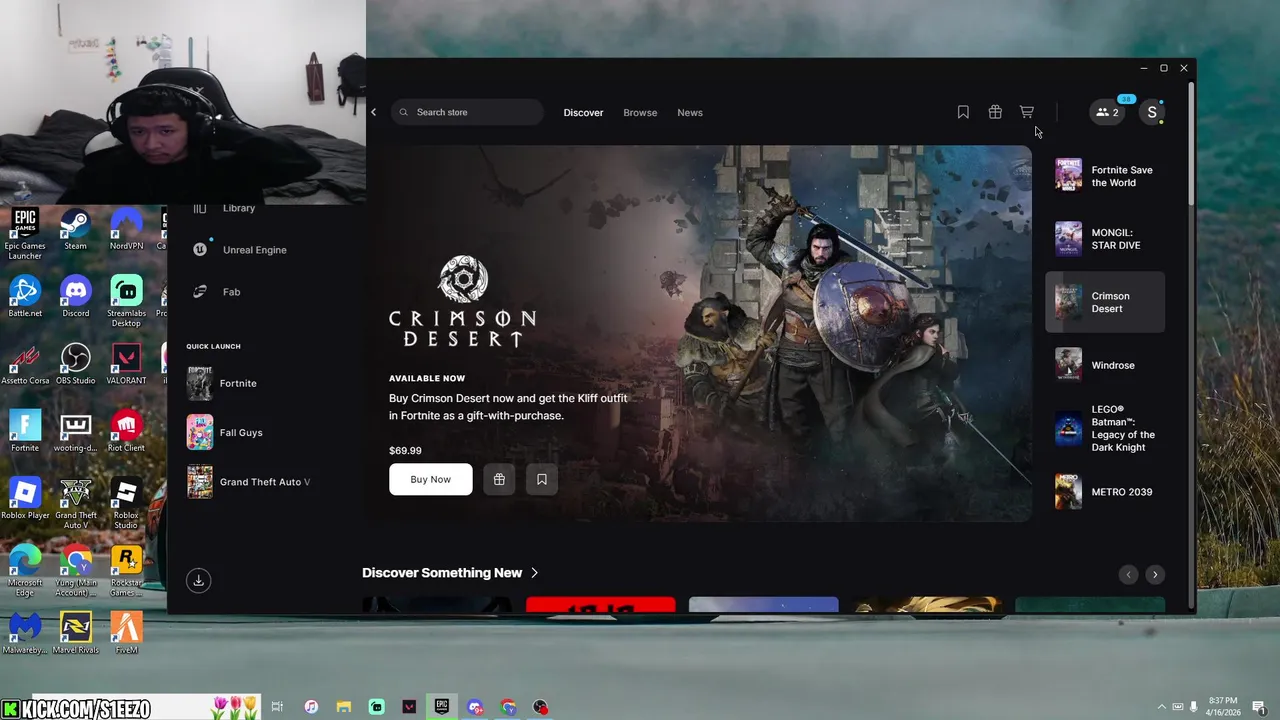
Task: Select LEGO Batman Legacy of the Dark Knight
Action: pos(1105,428)
